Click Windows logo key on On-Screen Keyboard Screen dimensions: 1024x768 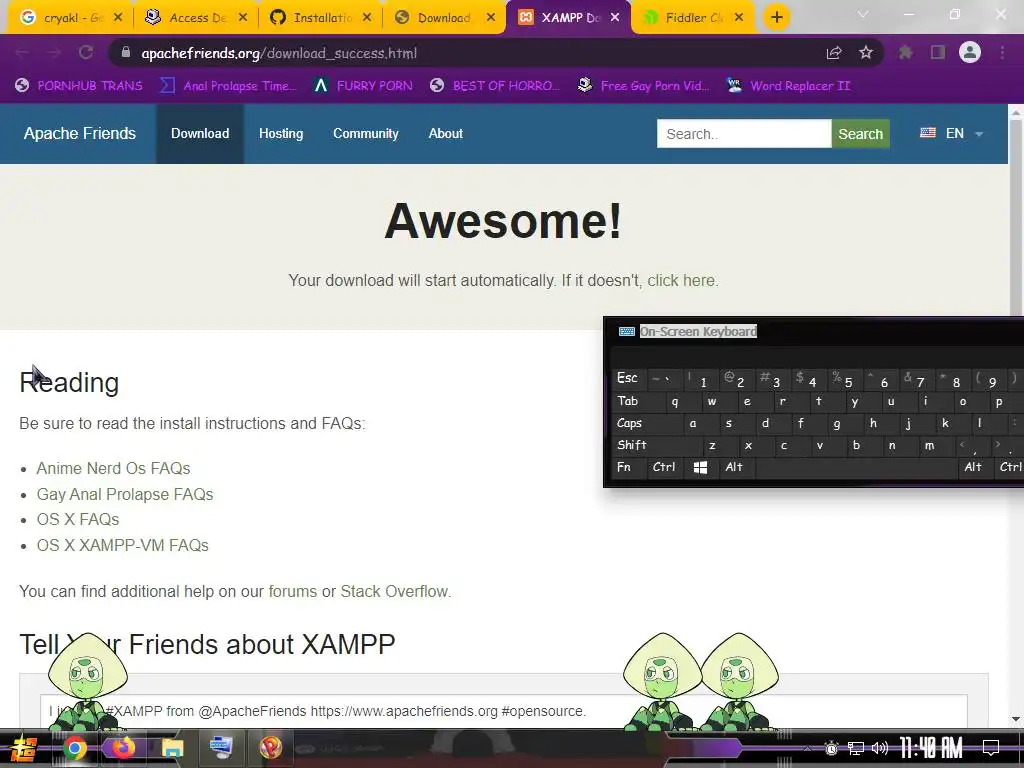point(700,468)
